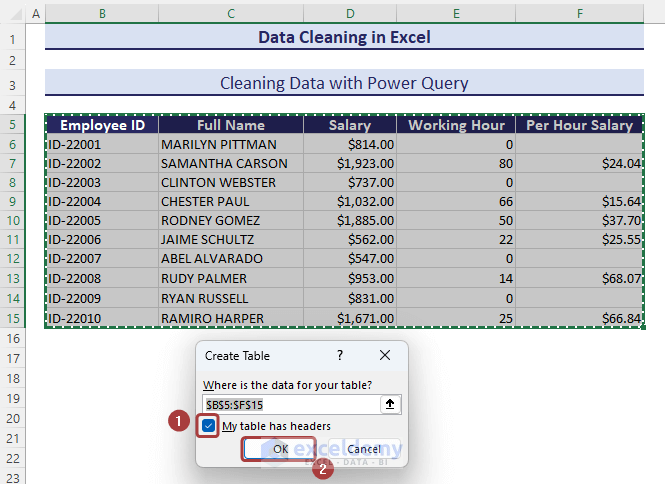Toggle 'My table has headers' checkbox
665x484 pixels.
pos(208,426)
